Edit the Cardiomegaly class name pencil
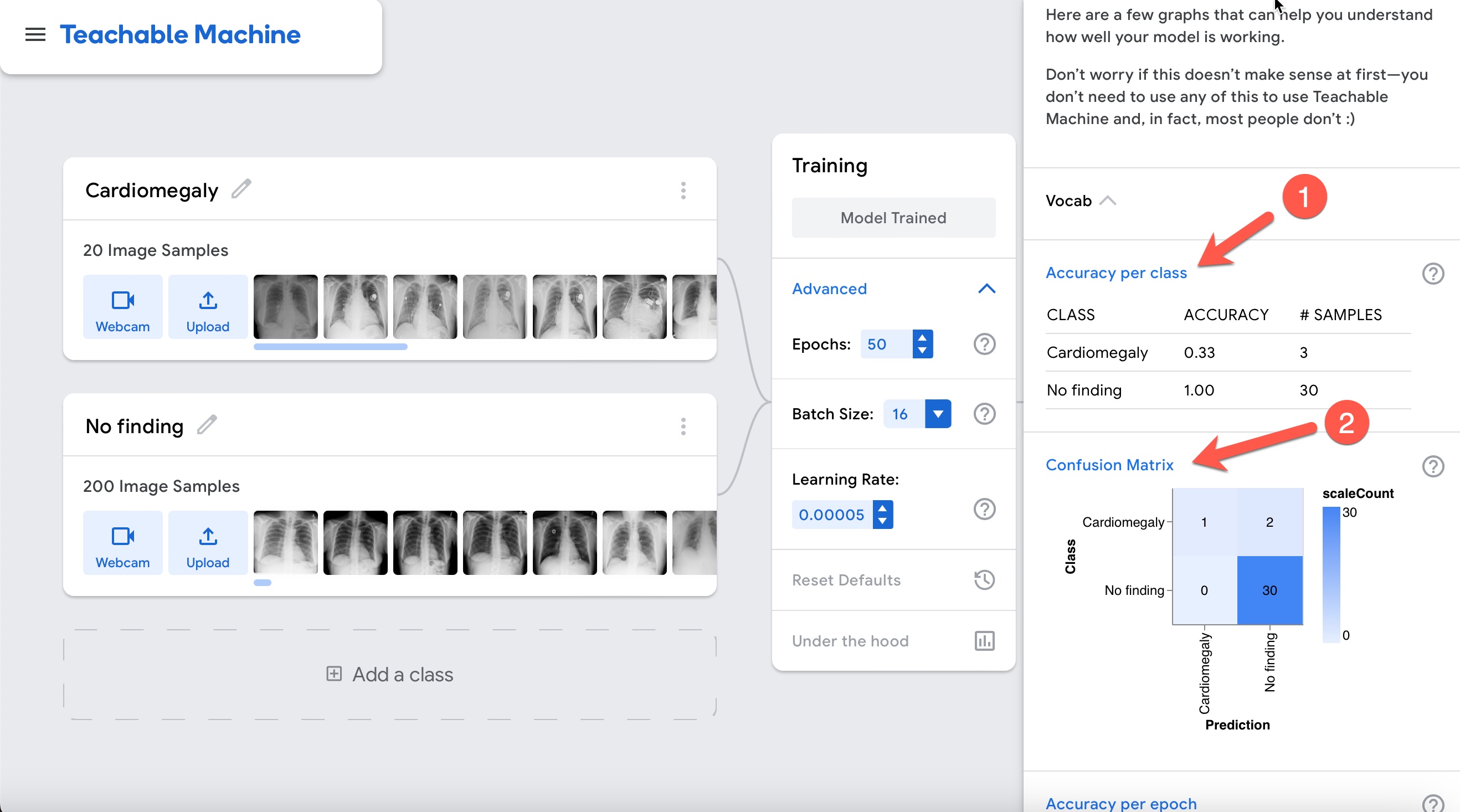The image size is (1460, 812). click(241, 189)
